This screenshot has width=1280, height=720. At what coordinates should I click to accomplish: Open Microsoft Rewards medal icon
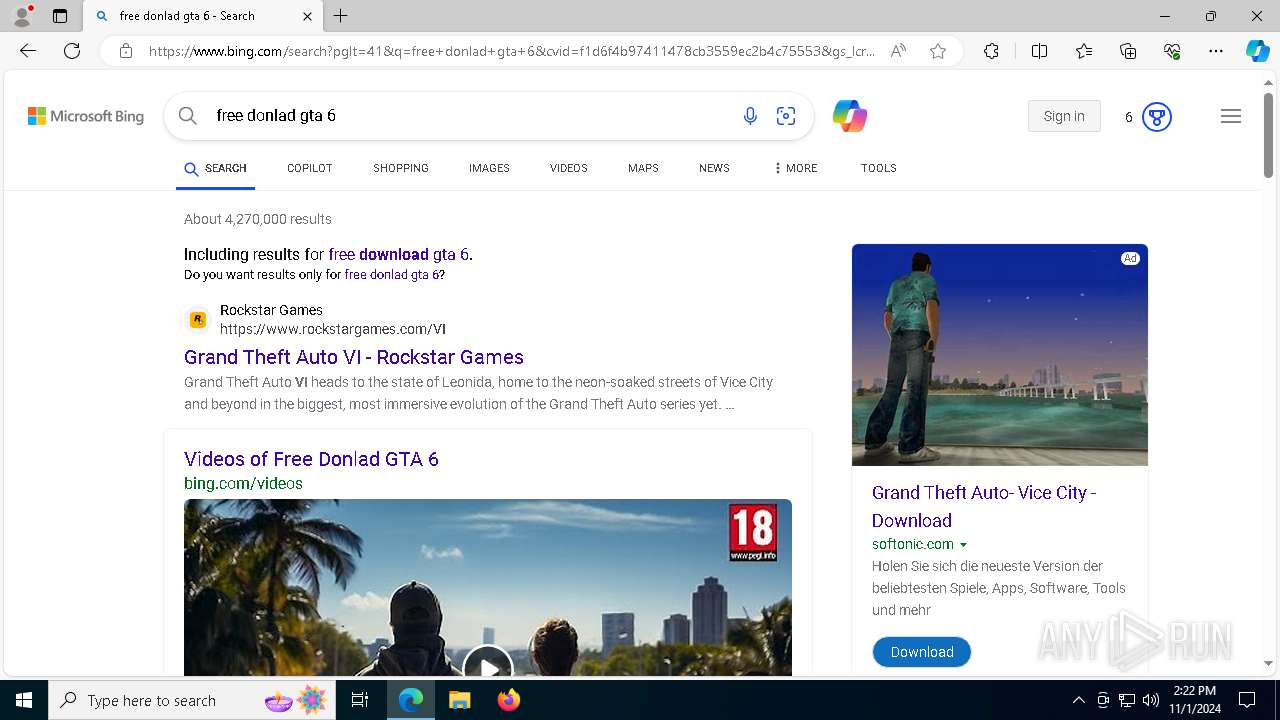pos(1157,117)
